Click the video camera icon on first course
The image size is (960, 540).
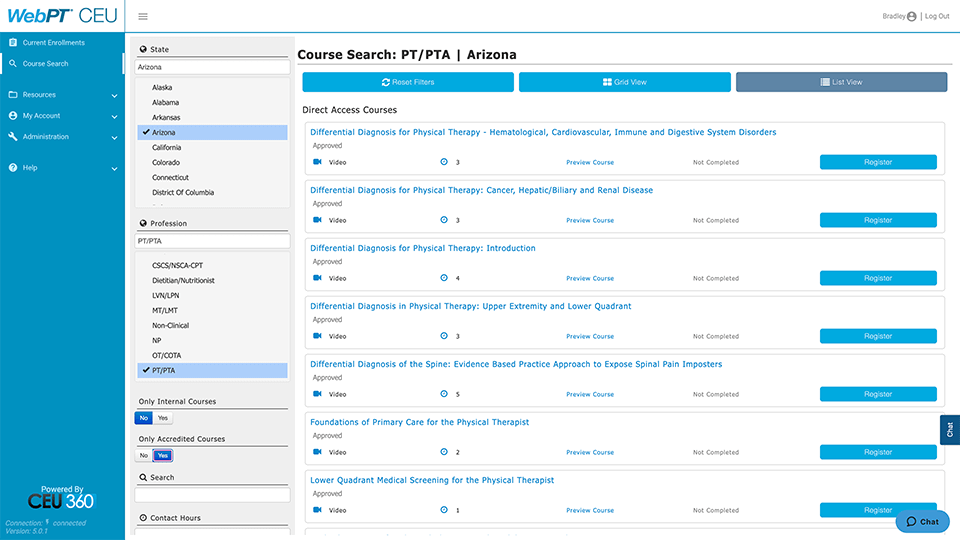pyautogui.click(x=317, y=162)
